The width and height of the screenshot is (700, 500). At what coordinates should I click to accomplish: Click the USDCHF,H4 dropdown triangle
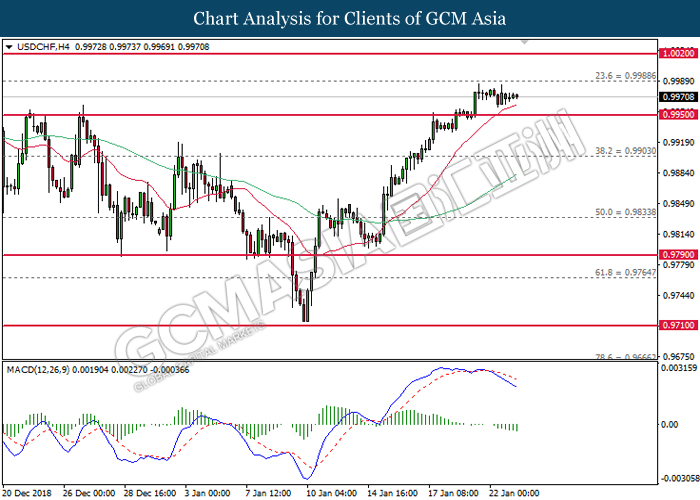[9, 47]
